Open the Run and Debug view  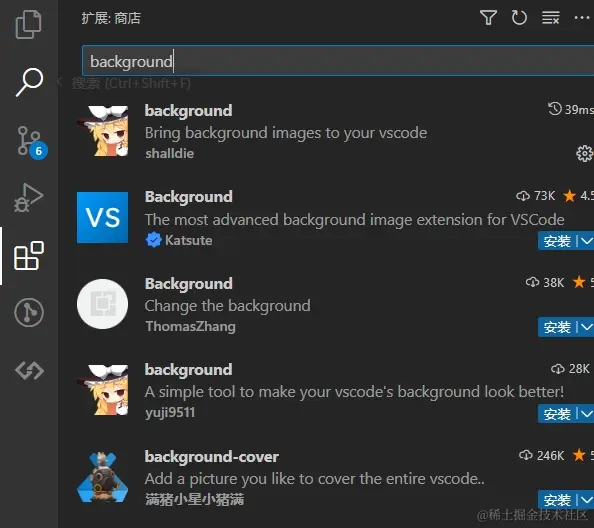tap(29, 198)
